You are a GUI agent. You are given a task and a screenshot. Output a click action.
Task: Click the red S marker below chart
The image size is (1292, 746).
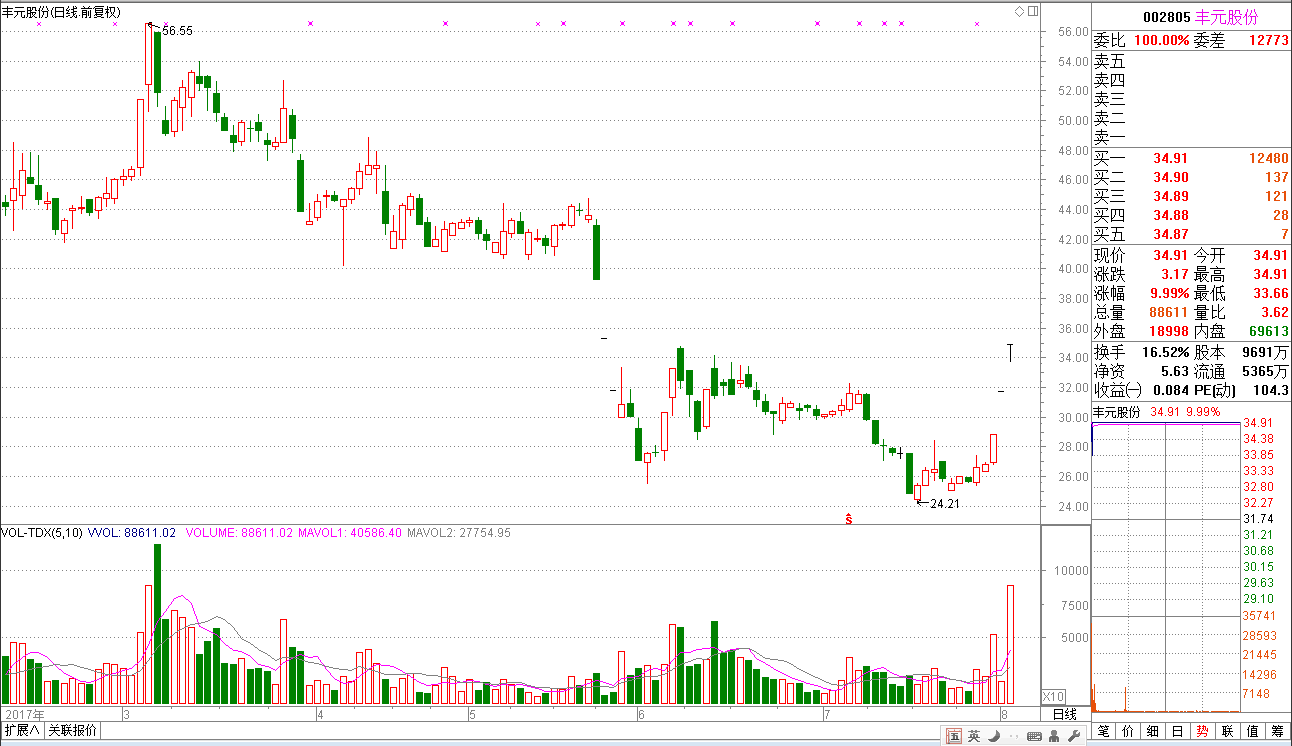[849, 519]
